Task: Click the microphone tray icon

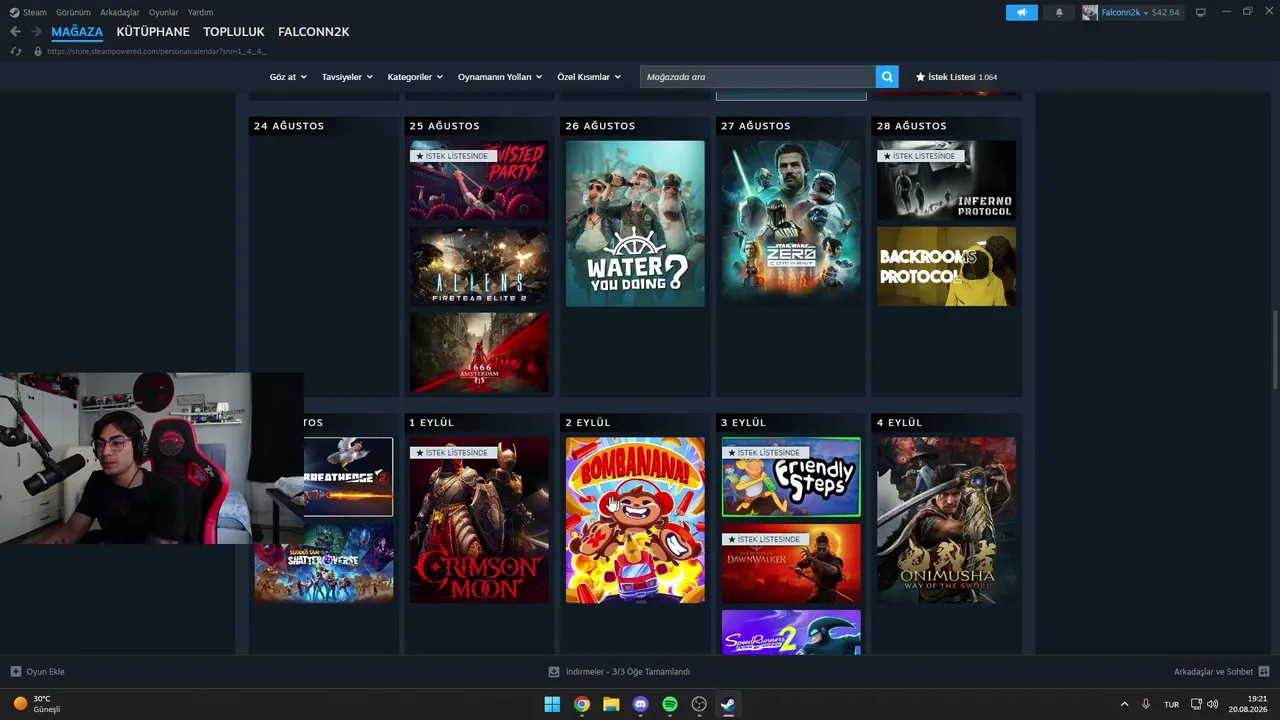Action: (x=1146, y=704)
